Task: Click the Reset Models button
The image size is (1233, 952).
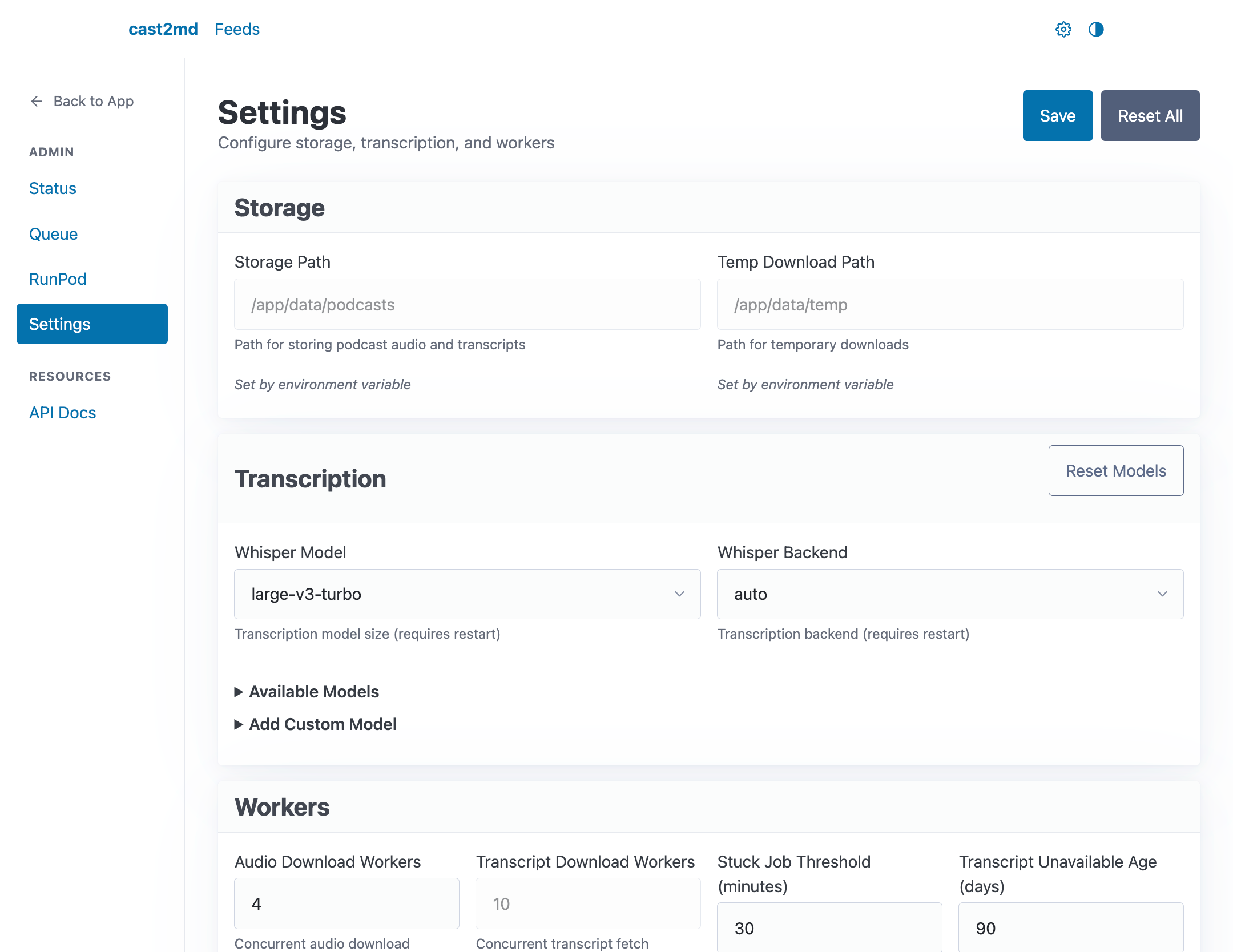Action: pos(1115,471)
